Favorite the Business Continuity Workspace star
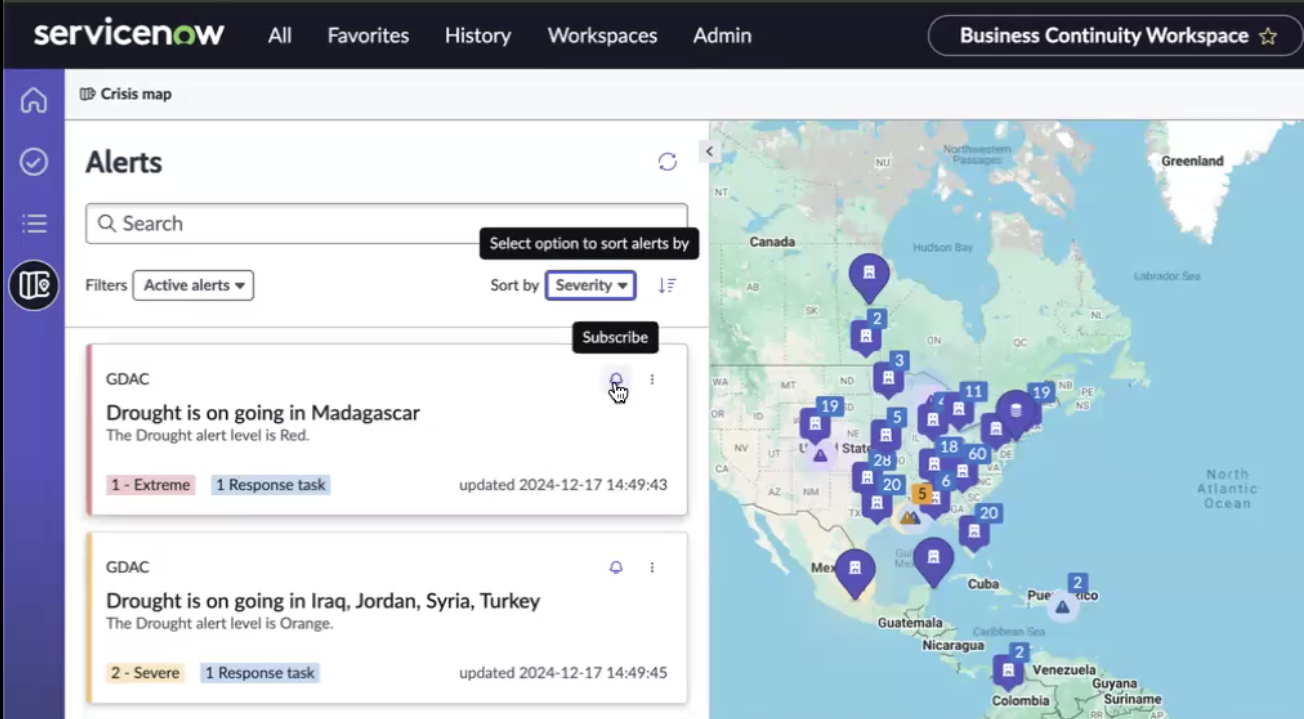Viewport: 1304px width, 719px height. pyautogui.click(x=1268, y=36)
